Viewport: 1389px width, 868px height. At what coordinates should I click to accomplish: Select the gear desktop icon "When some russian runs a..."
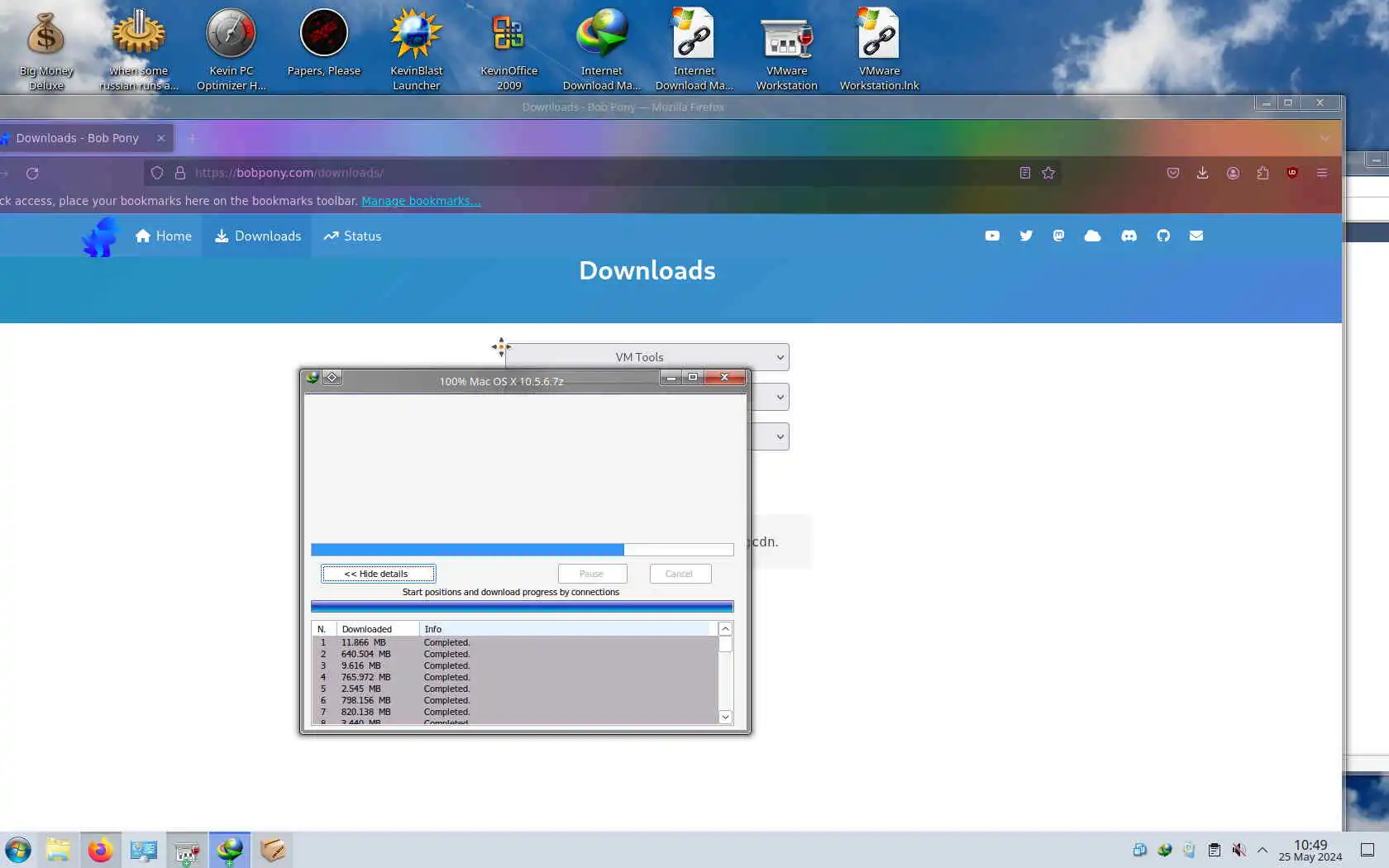139,50
